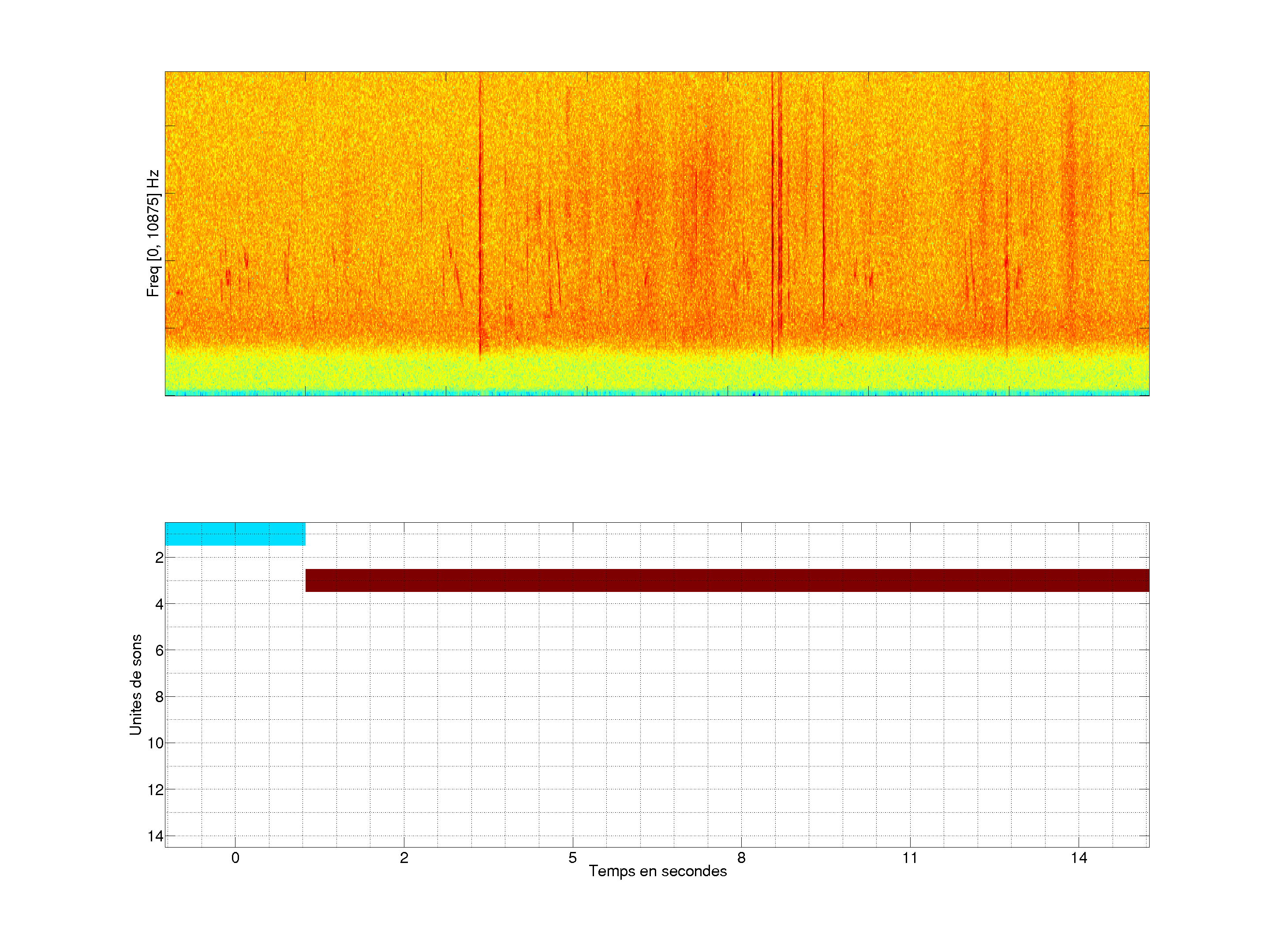Viewport: 1270px width, 952px height.
Task: Click x-axis tick label 11
Action: [x=910, y=858]
